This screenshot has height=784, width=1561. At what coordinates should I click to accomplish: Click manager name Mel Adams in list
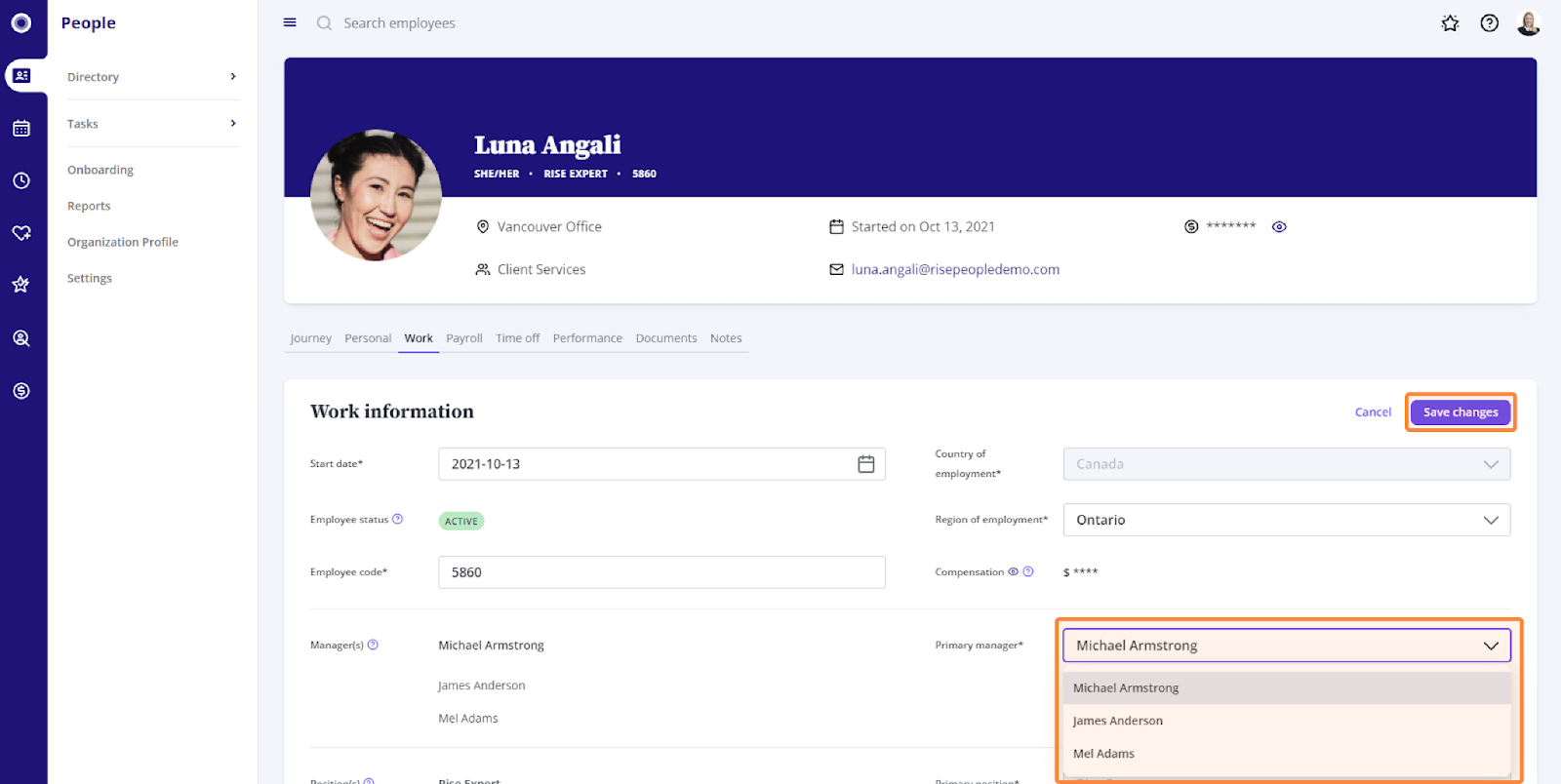point(468,719)
